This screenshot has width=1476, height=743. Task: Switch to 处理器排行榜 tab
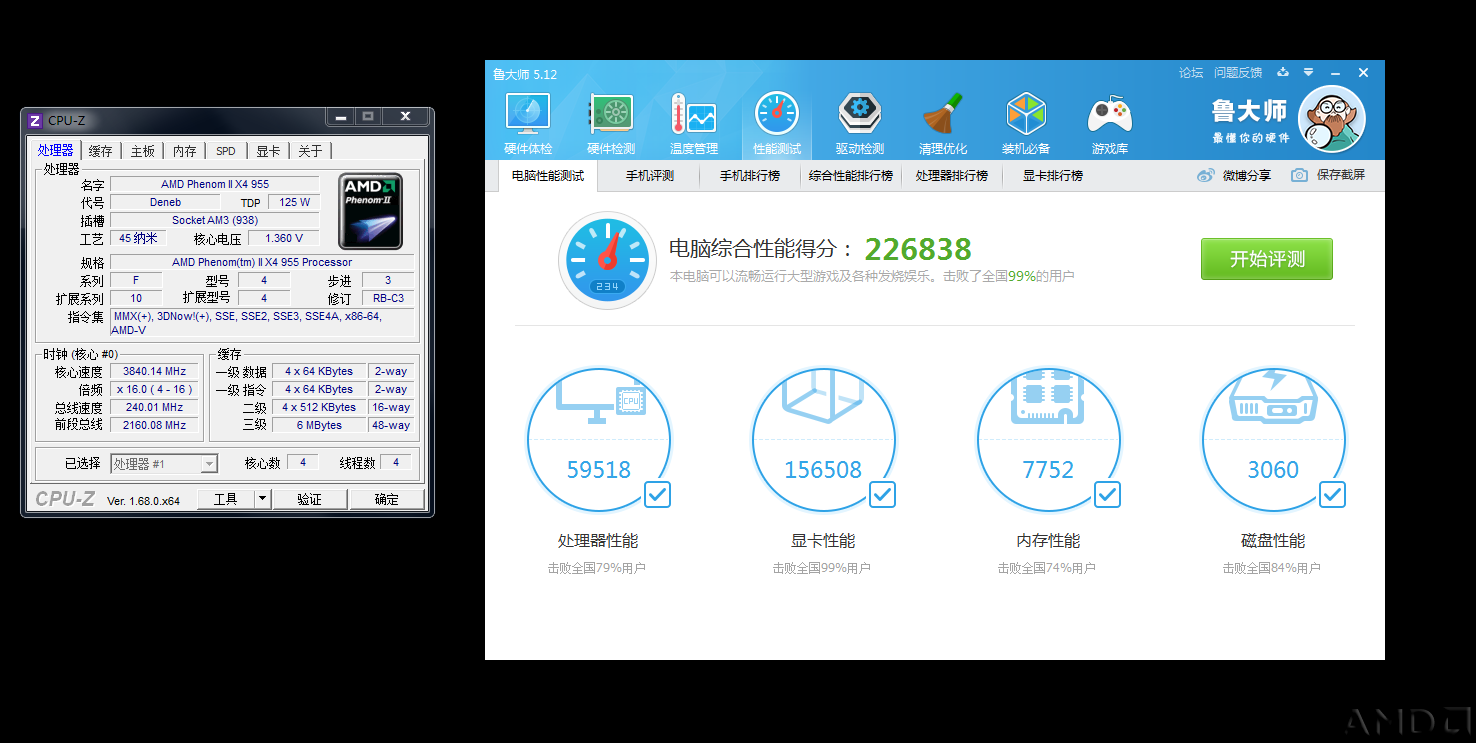tap(952, 175)
